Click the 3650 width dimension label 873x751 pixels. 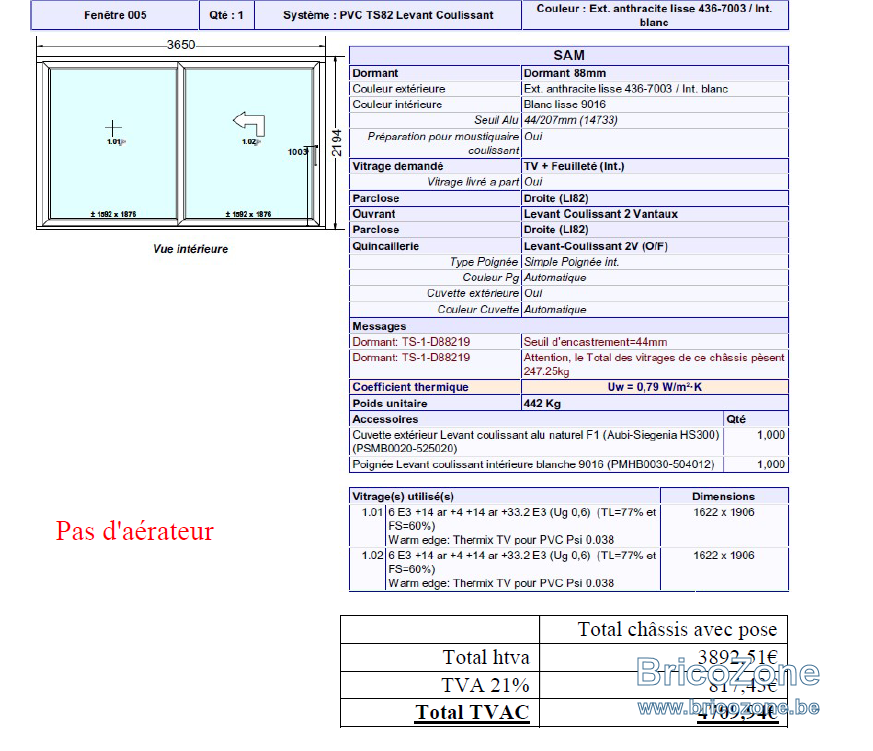[181, 45]
